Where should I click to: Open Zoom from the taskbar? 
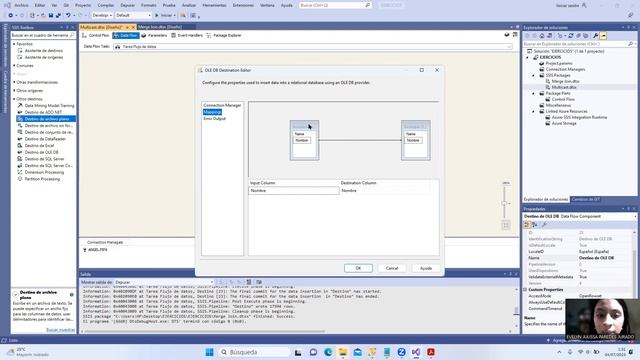pyautogui.click(x=401, y=352)
